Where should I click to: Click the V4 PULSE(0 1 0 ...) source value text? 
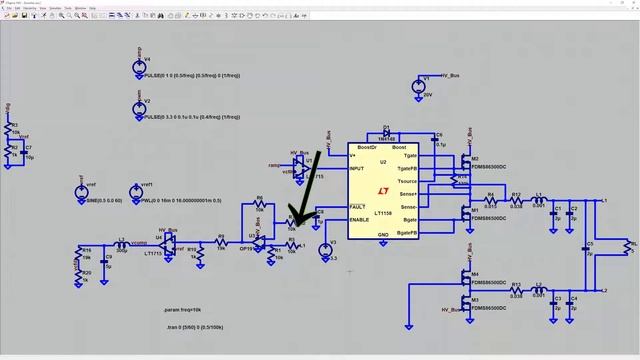(192, 76)
